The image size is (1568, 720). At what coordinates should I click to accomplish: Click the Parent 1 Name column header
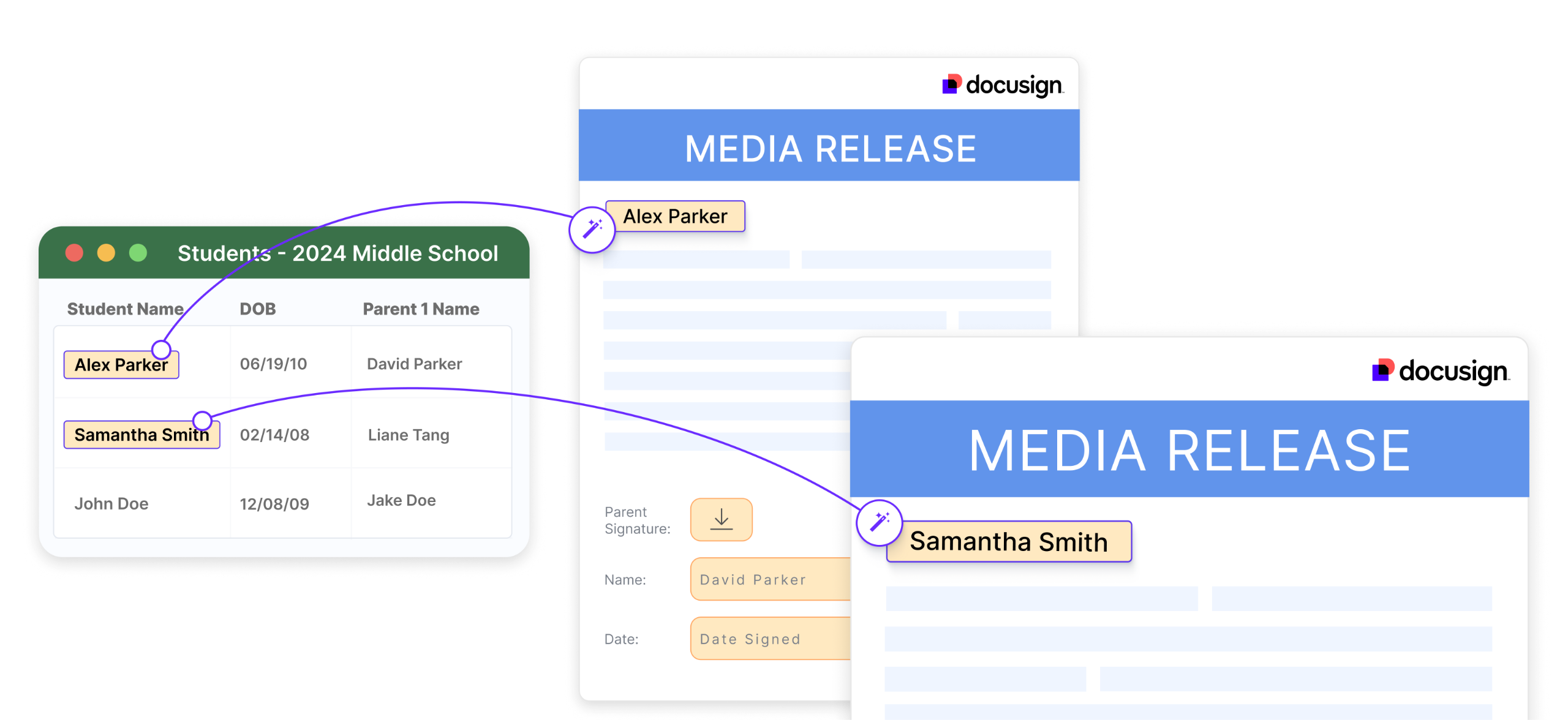(x=421, y=309)
